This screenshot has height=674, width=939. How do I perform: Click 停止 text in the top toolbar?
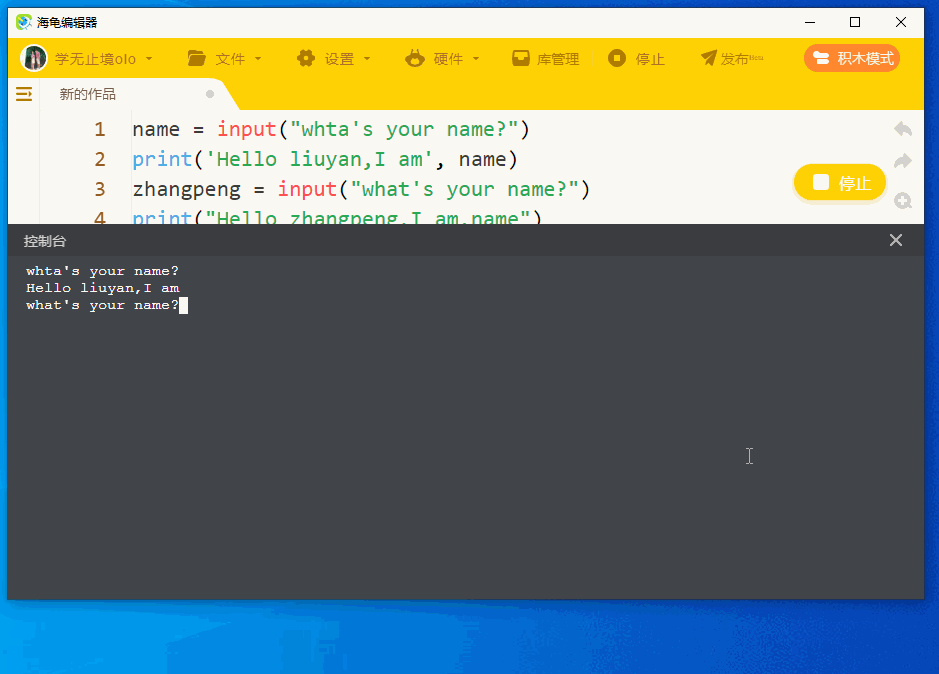coord(650,59)
